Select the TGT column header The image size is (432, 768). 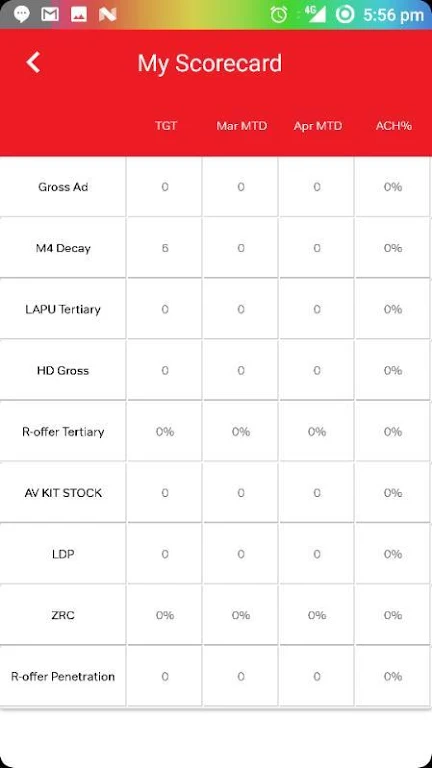tap(166, 126)
